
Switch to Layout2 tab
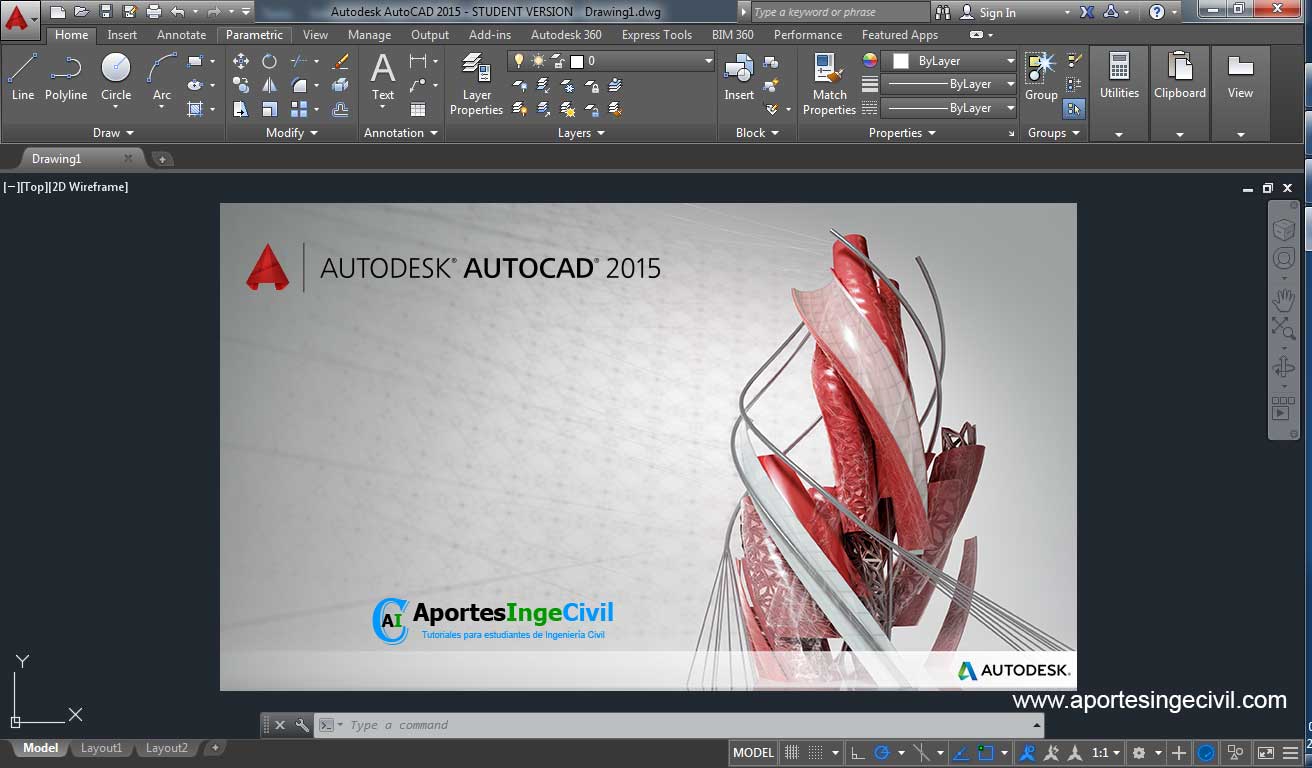tap(166, 748)
